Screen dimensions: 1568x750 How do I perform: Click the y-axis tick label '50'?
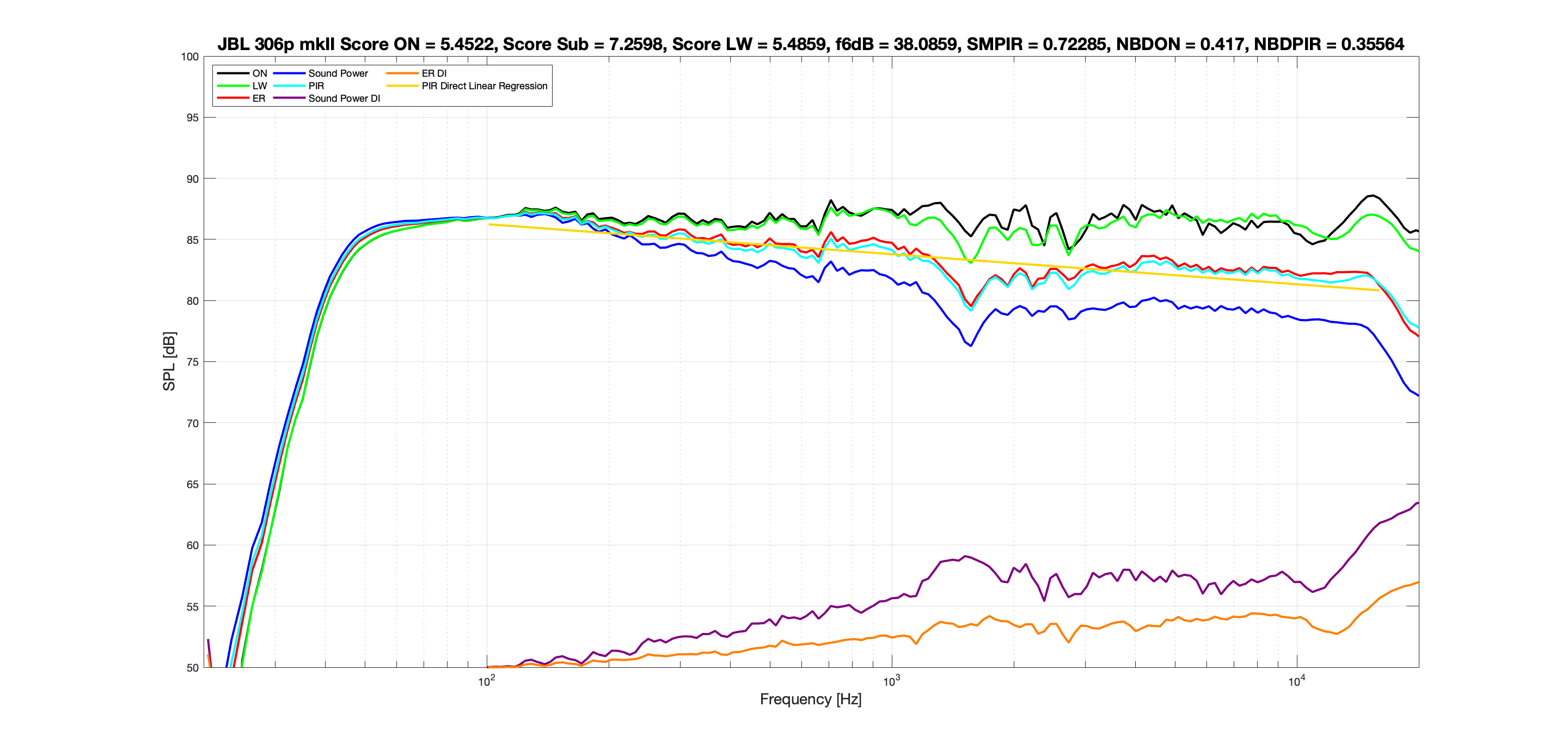pos(192,667)
